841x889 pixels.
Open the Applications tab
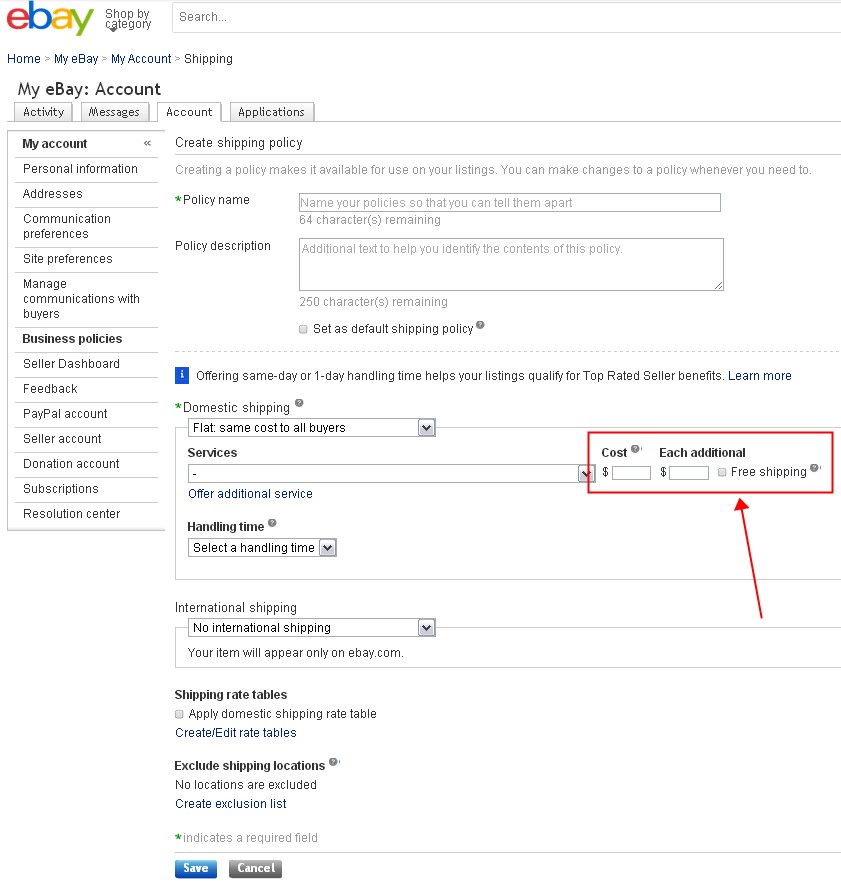click(271, 111)
